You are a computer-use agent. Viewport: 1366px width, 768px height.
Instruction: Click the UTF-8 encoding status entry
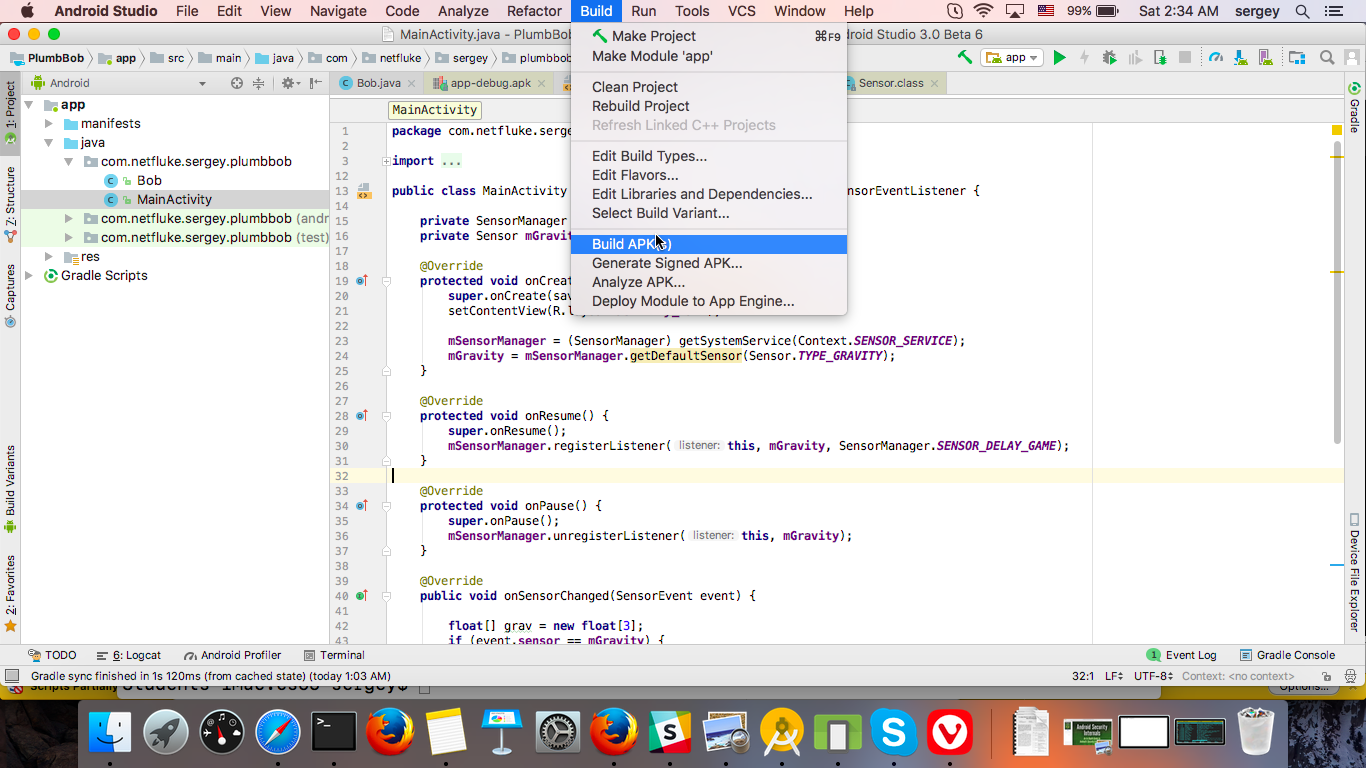[1153, 676]
